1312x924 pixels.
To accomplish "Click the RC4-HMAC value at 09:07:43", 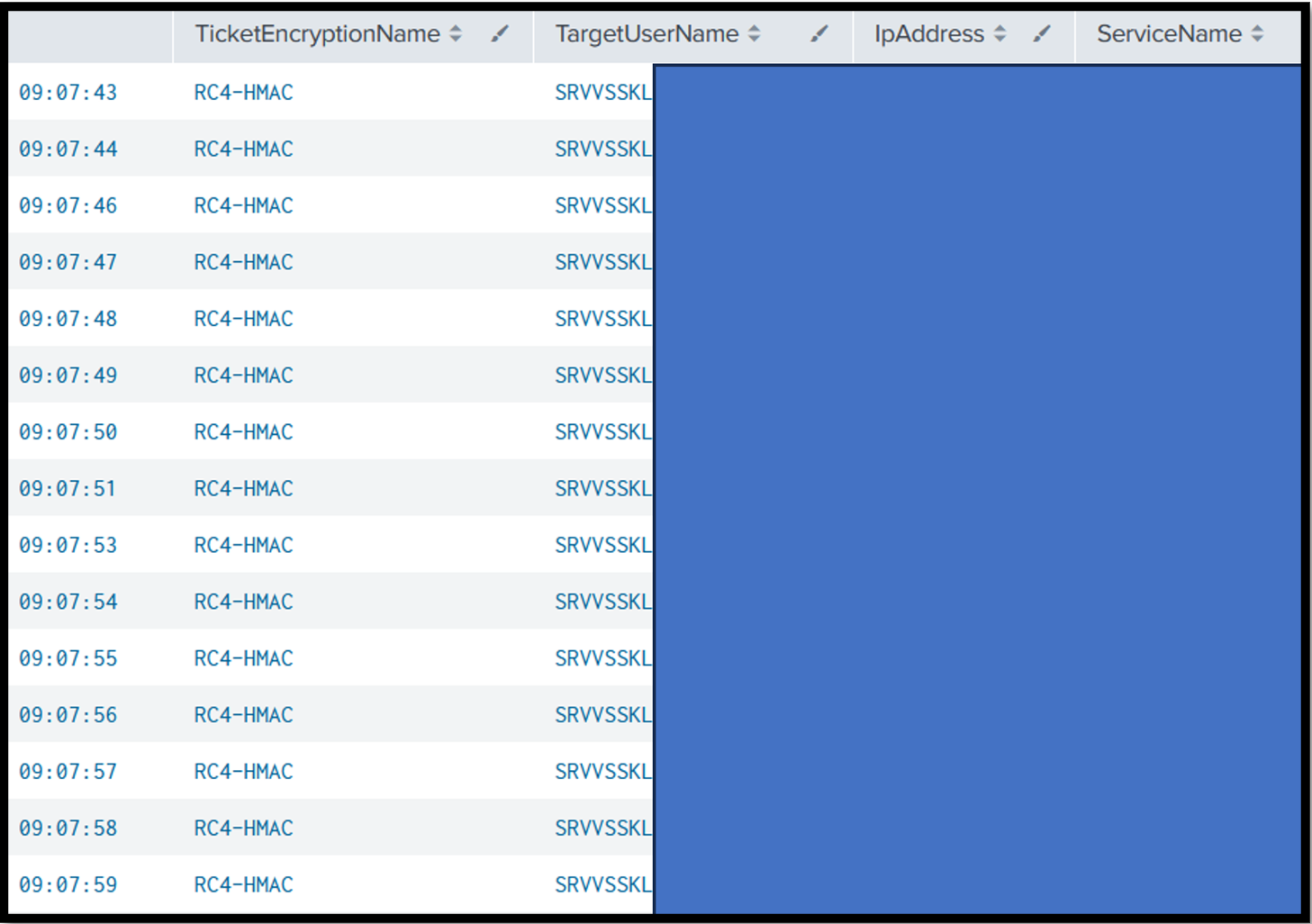I will click(242, 92).
